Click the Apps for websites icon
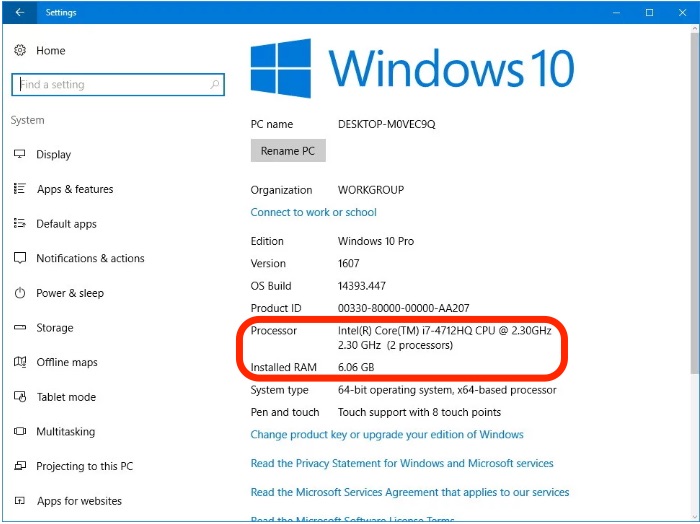Image resolution: width=700 pixels, height=524 pixels. [x=20, y=500]
